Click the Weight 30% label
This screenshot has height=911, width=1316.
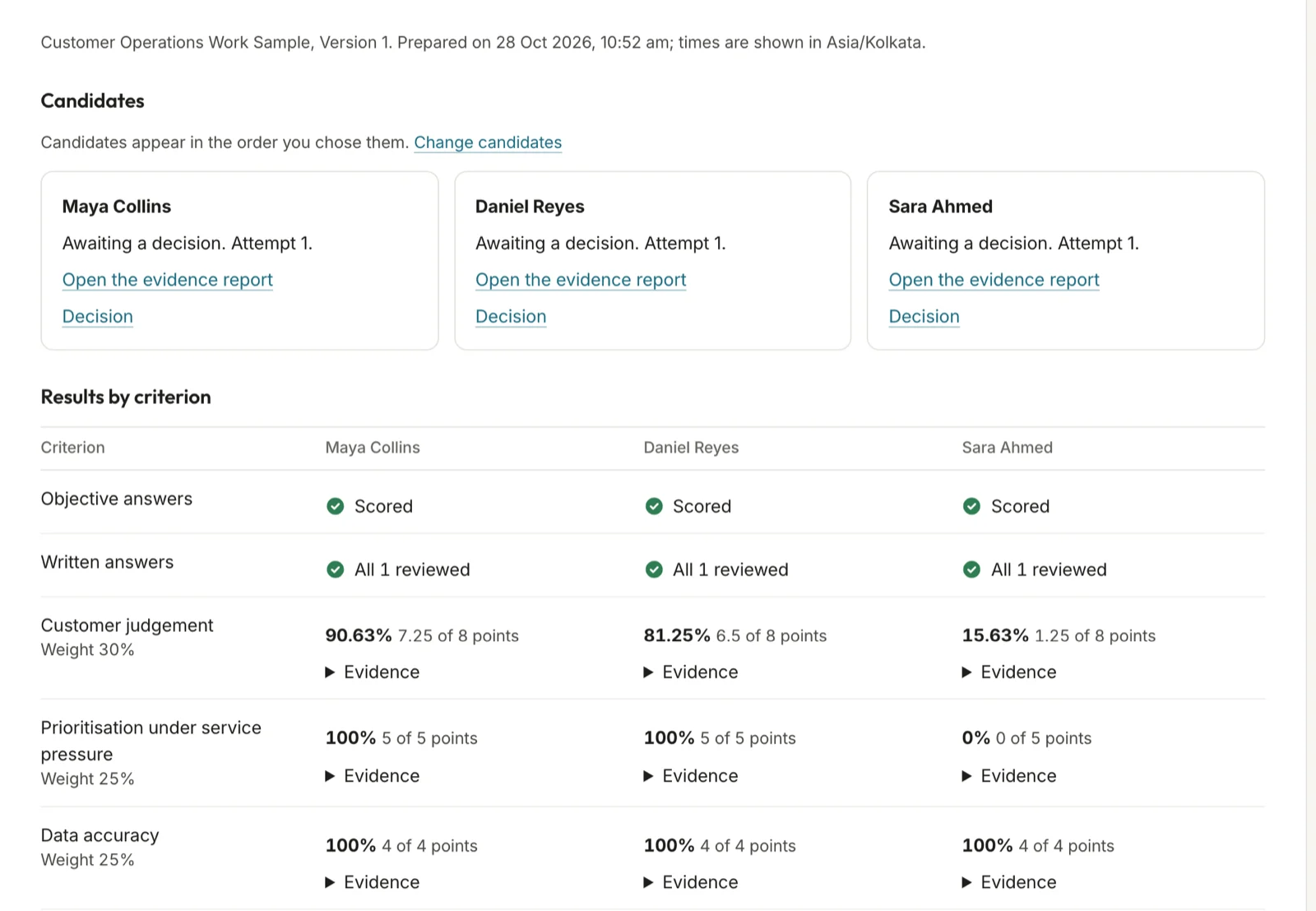[88, 649]
